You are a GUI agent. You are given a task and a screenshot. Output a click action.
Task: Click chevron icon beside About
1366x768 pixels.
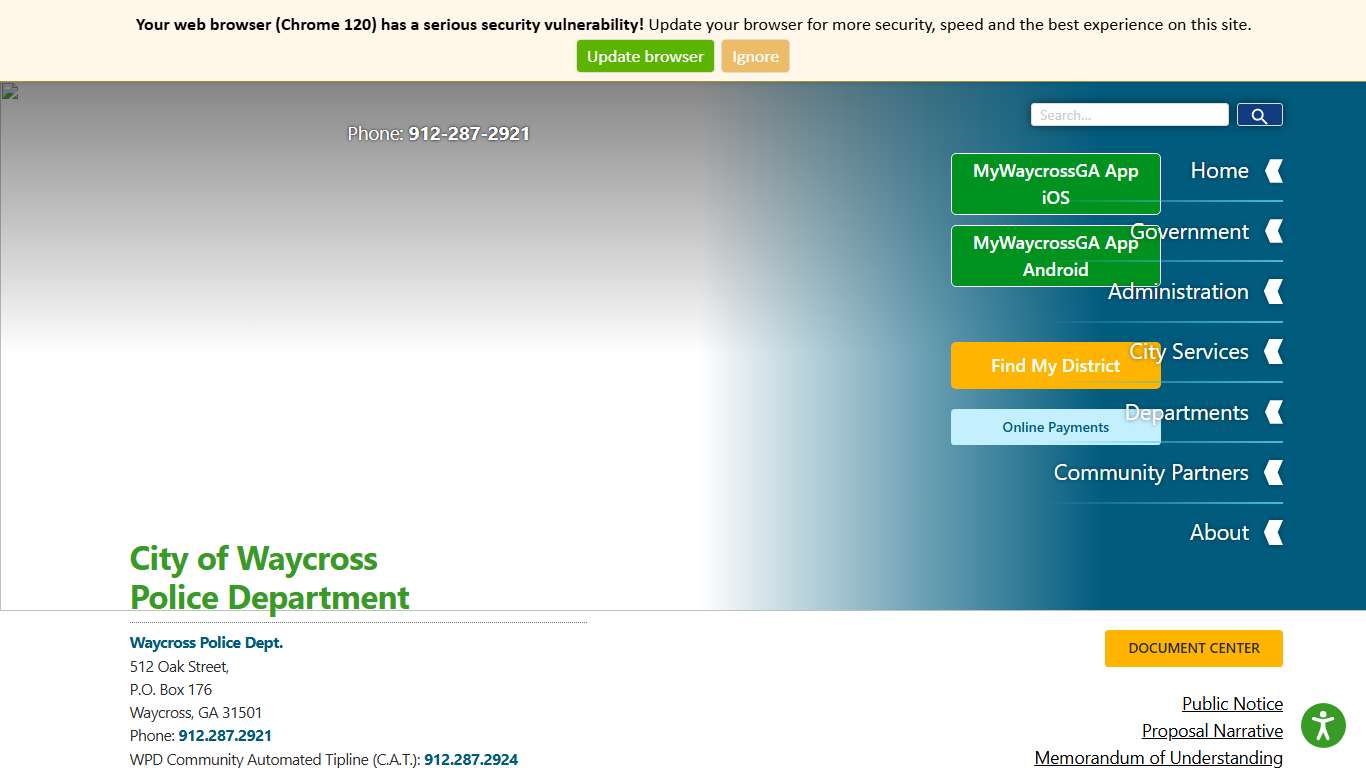1274,533
